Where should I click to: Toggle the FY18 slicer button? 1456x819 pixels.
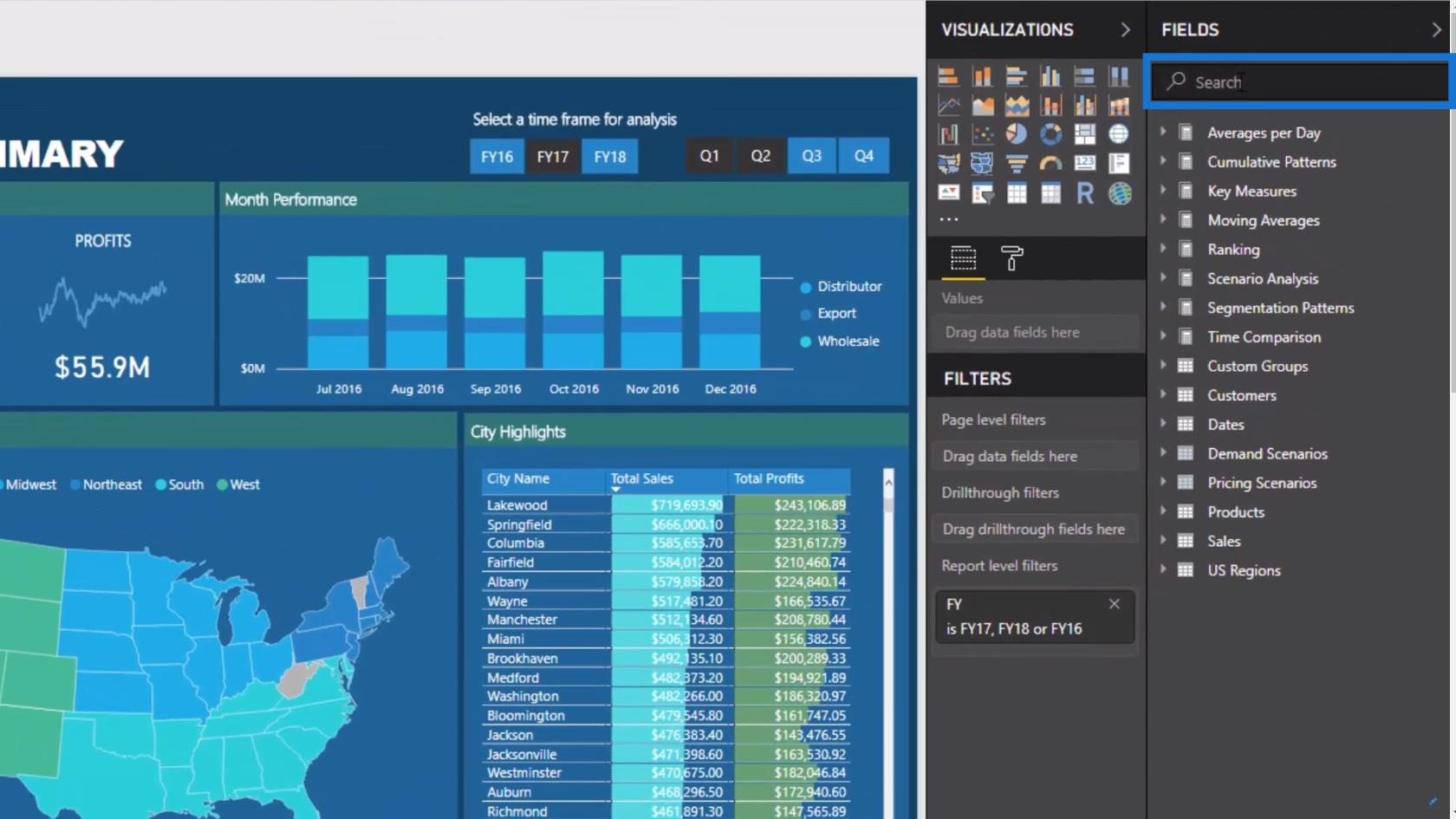pos(610,157)
